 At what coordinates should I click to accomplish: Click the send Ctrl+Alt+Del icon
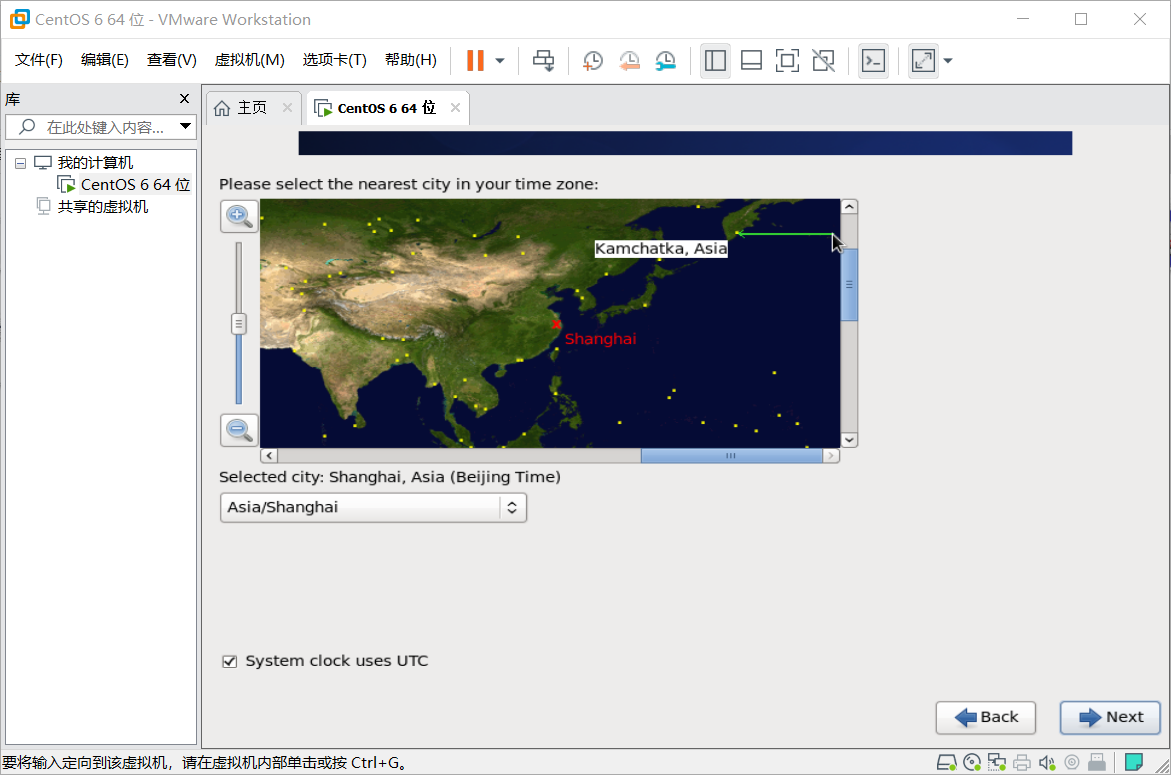[543, 60]
